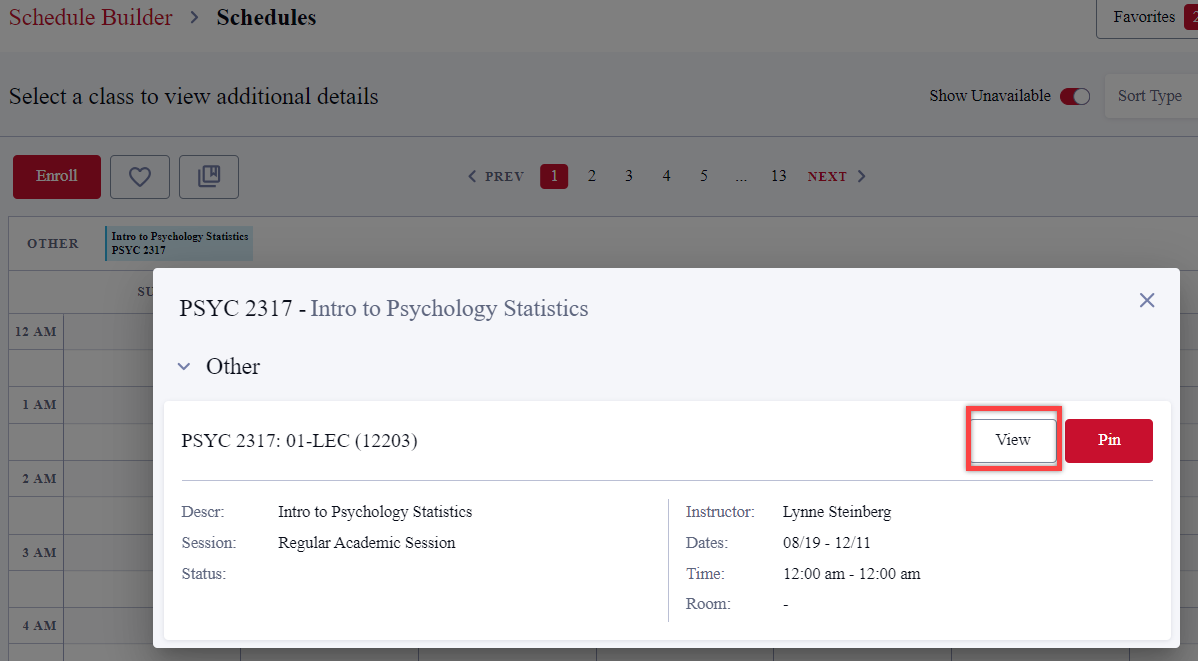The image size is (1198, 661).
Task: Close the PSYC 2317 details dialog
Action: [1147, 300]
